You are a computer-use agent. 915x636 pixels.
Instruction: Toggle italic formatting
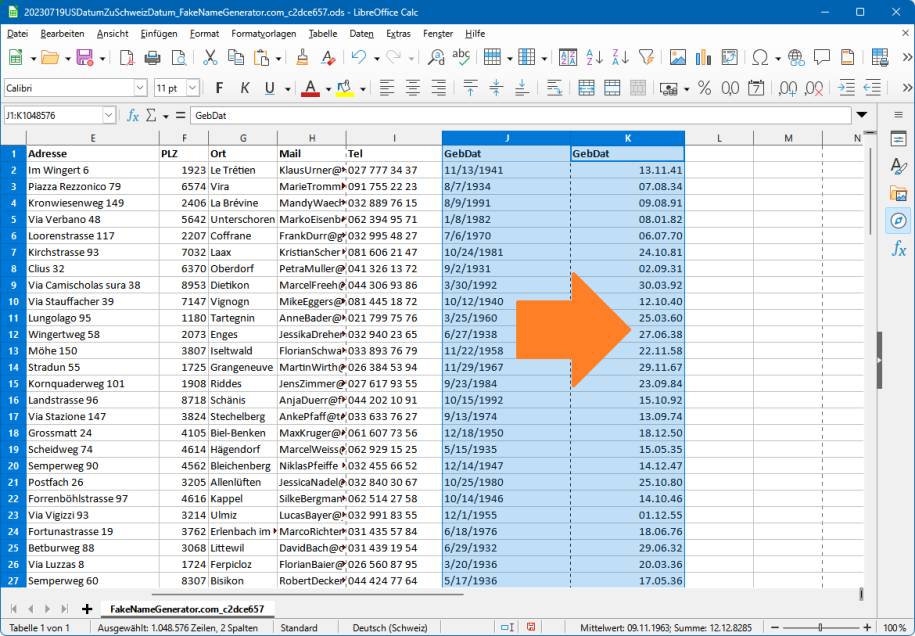tap(243, 88)
